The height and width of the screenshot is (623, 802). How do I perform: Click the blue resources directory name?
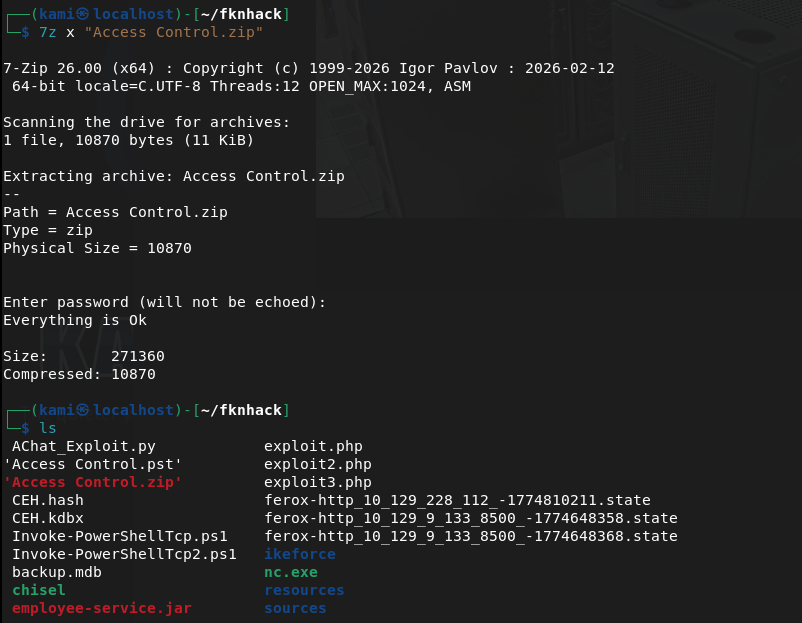(x=304, y=590)
